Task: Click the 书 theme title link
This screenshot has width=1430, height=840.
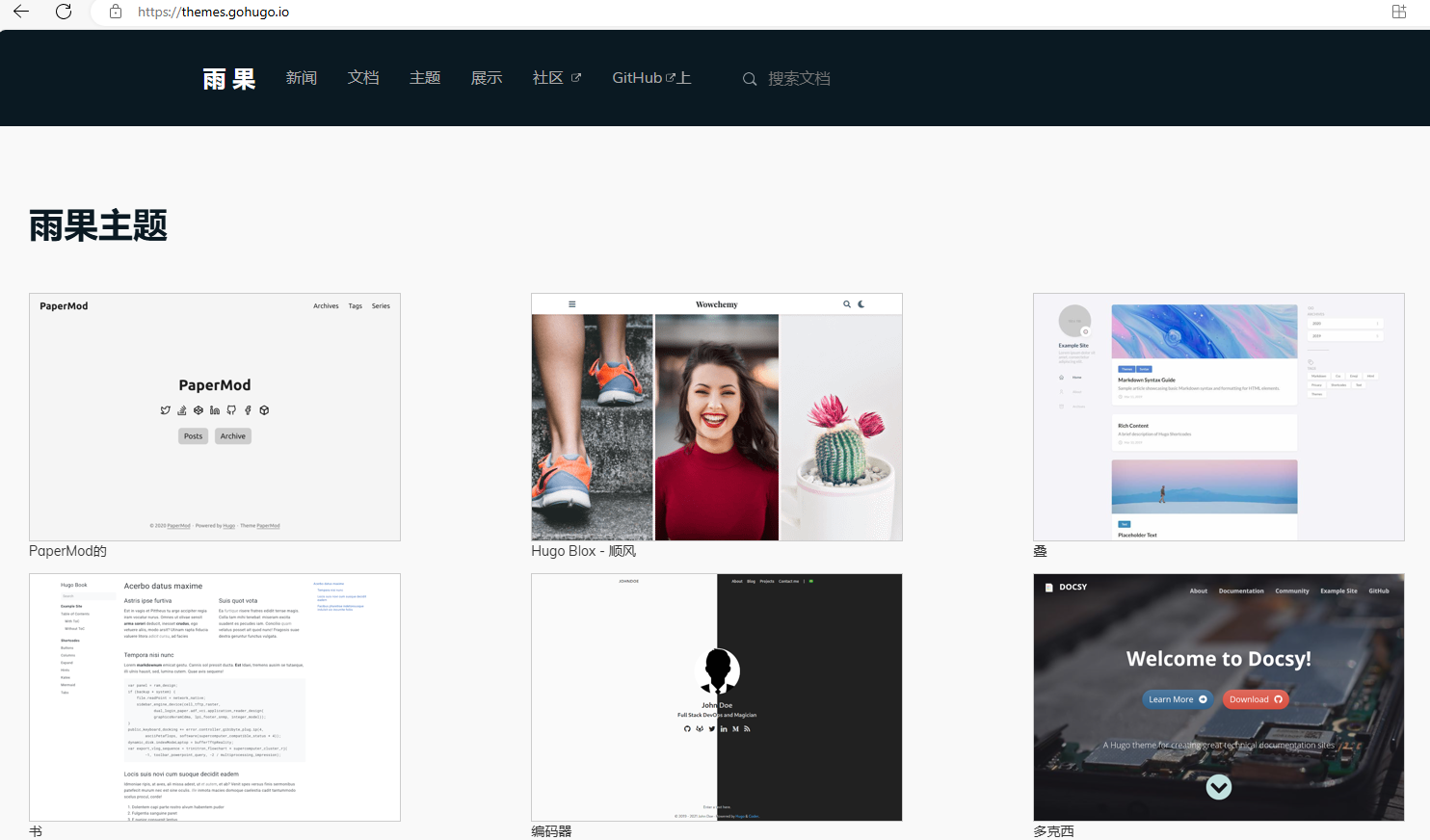Action: (36, 831)
